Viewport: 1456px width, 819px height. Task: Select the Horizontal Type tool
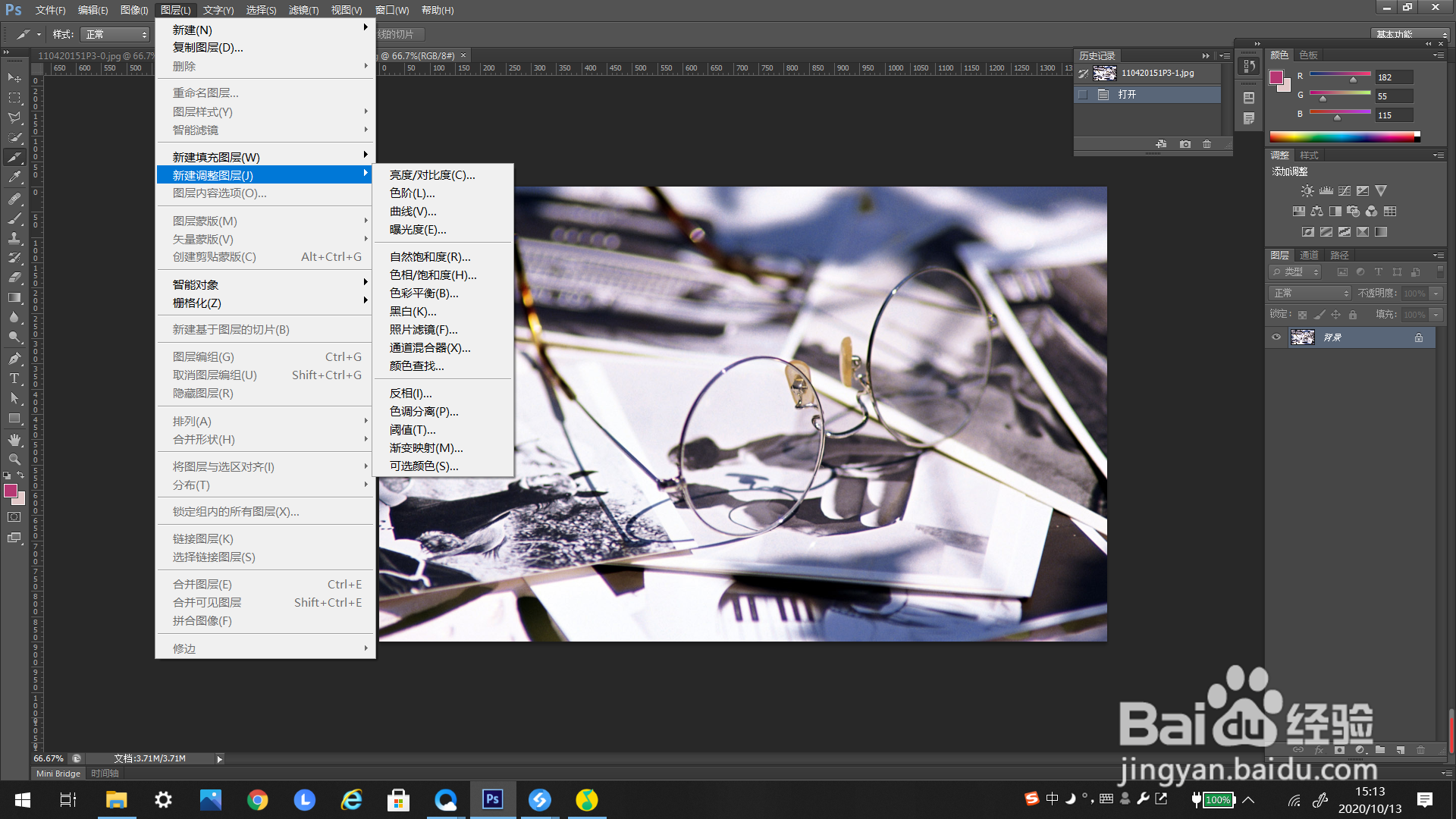click(14, 378)
